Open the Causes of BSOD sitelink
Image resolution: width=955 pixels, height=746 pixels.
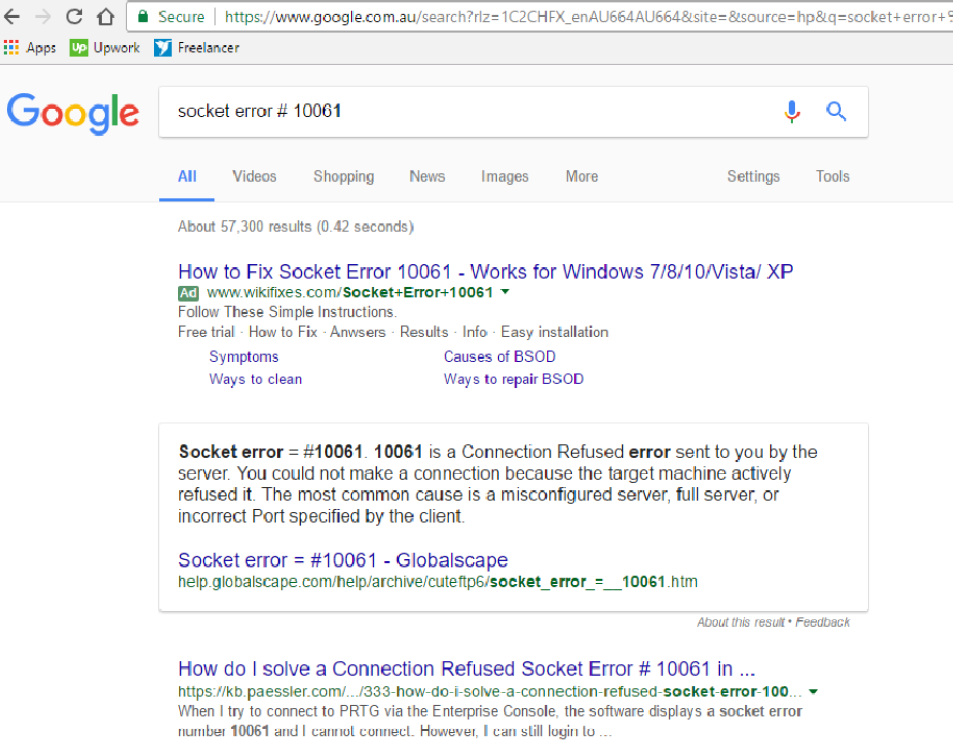tap(499, 357)
